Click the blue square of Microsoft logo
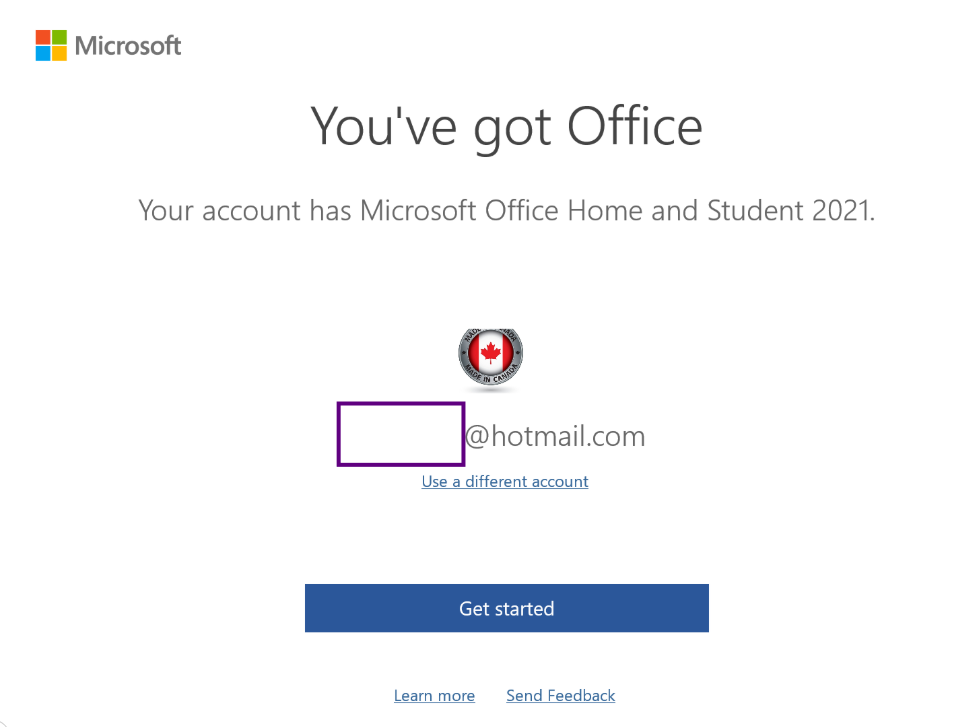 [43, 54]
